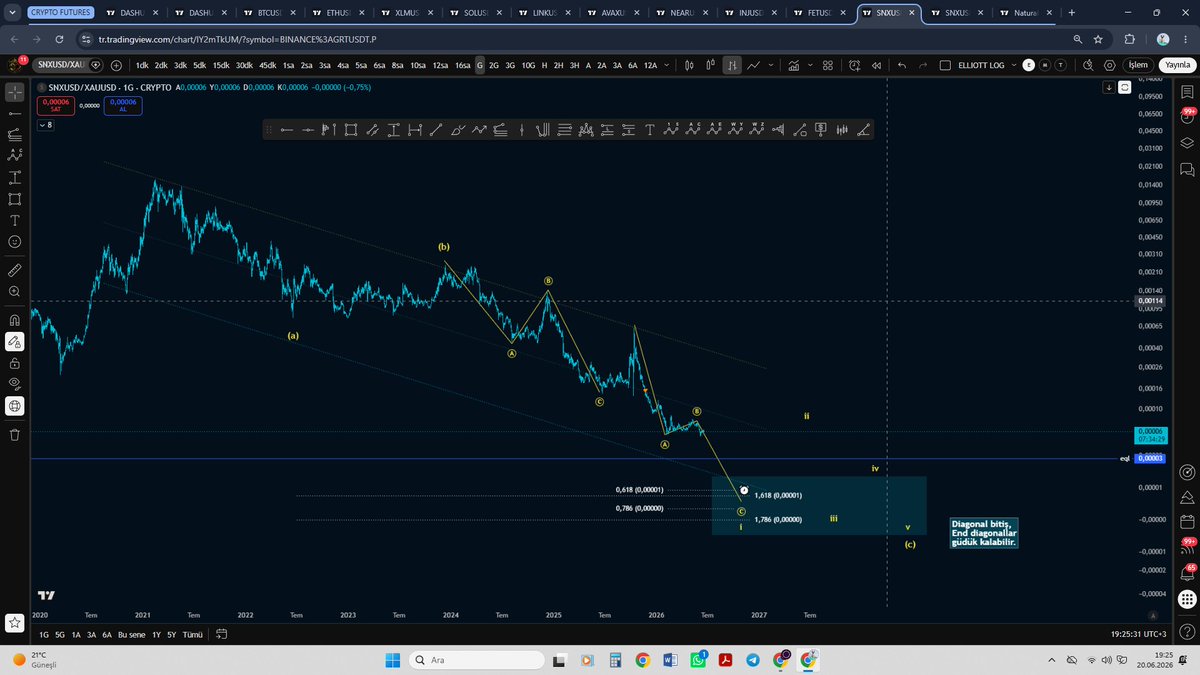Viewport: 1200px width, 675px height.
Task: Select the line chart style icon
Action: tap(753, 65)
